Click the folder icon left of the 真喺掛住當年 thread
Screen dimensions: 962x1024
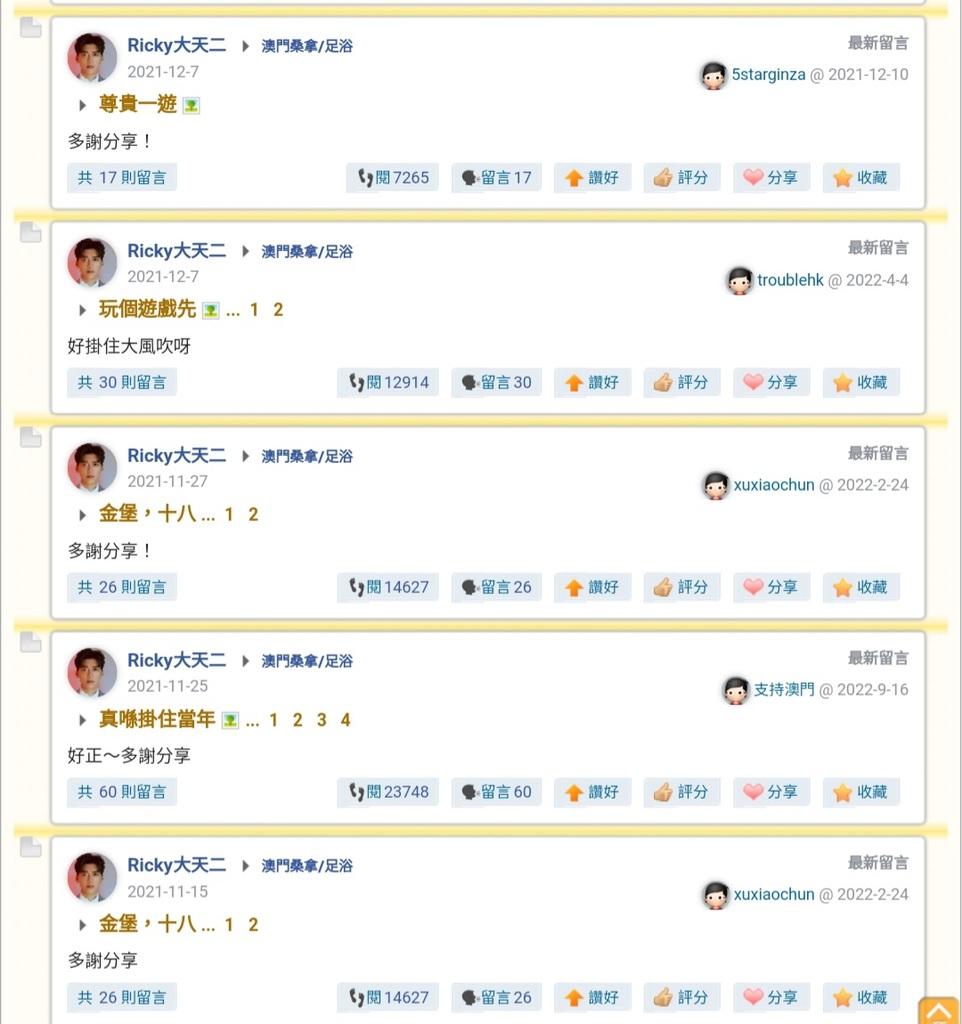pyautogui.click(x=31, y=642)
